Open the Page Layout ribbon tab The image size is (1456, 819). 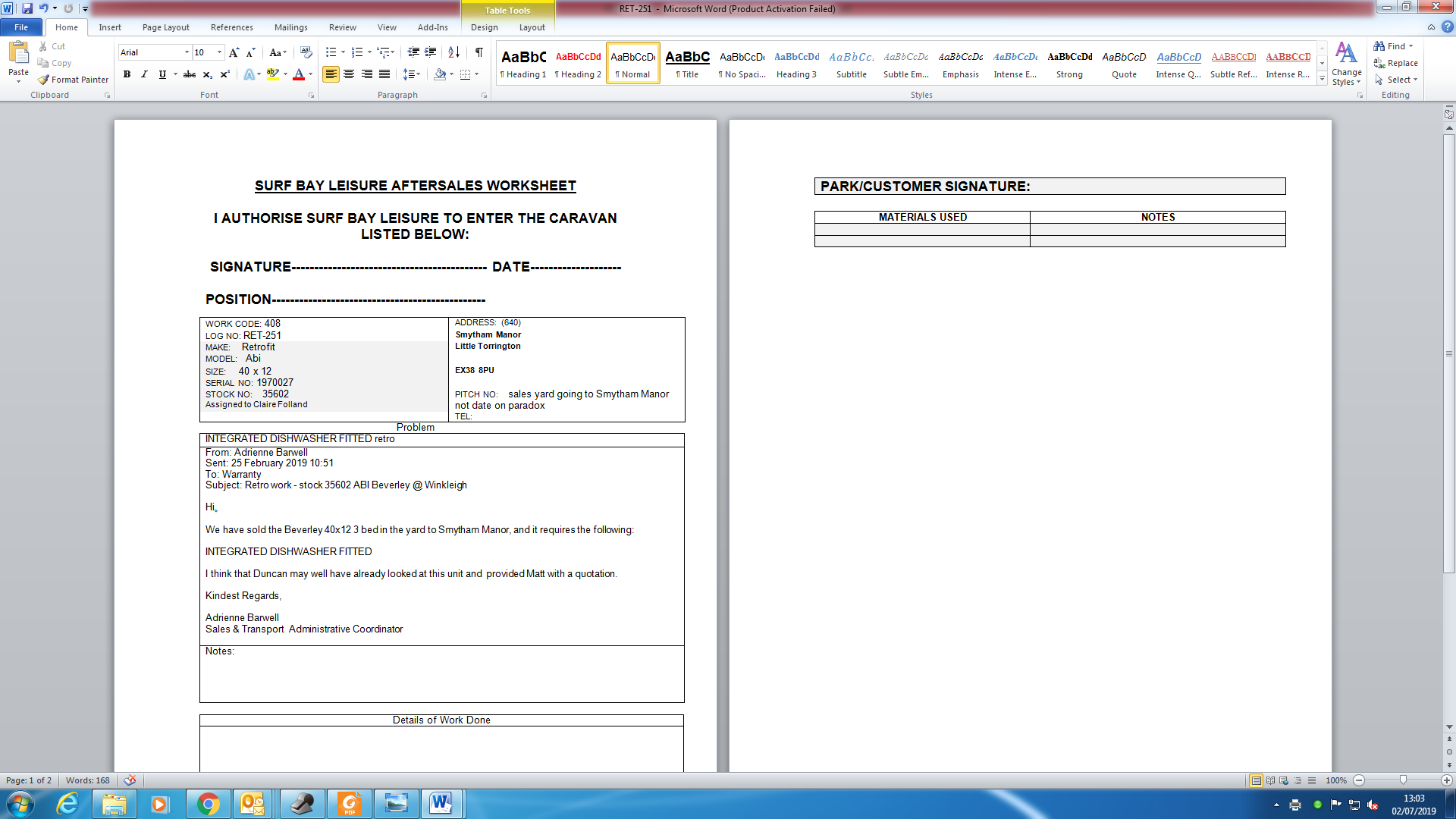[165, 27]
